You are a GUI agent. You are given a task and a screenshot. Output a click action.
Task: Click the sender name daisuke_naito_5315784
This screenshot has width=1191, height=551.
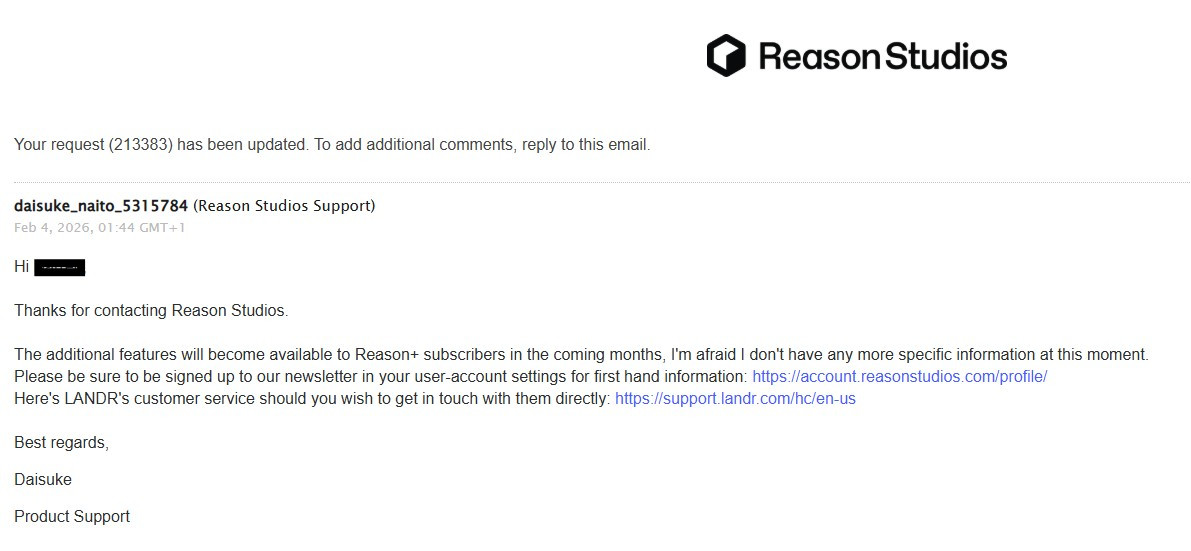[x=101, y=206]
